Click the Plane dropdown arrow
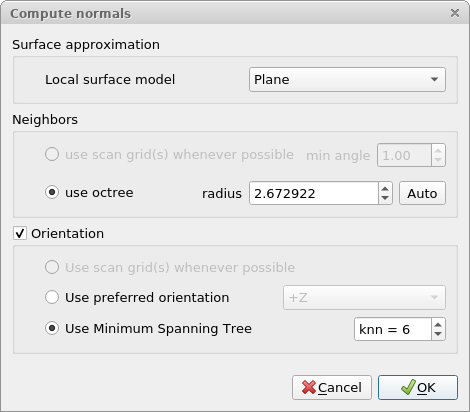Screen dimensions: 470x412 point(434,79)
